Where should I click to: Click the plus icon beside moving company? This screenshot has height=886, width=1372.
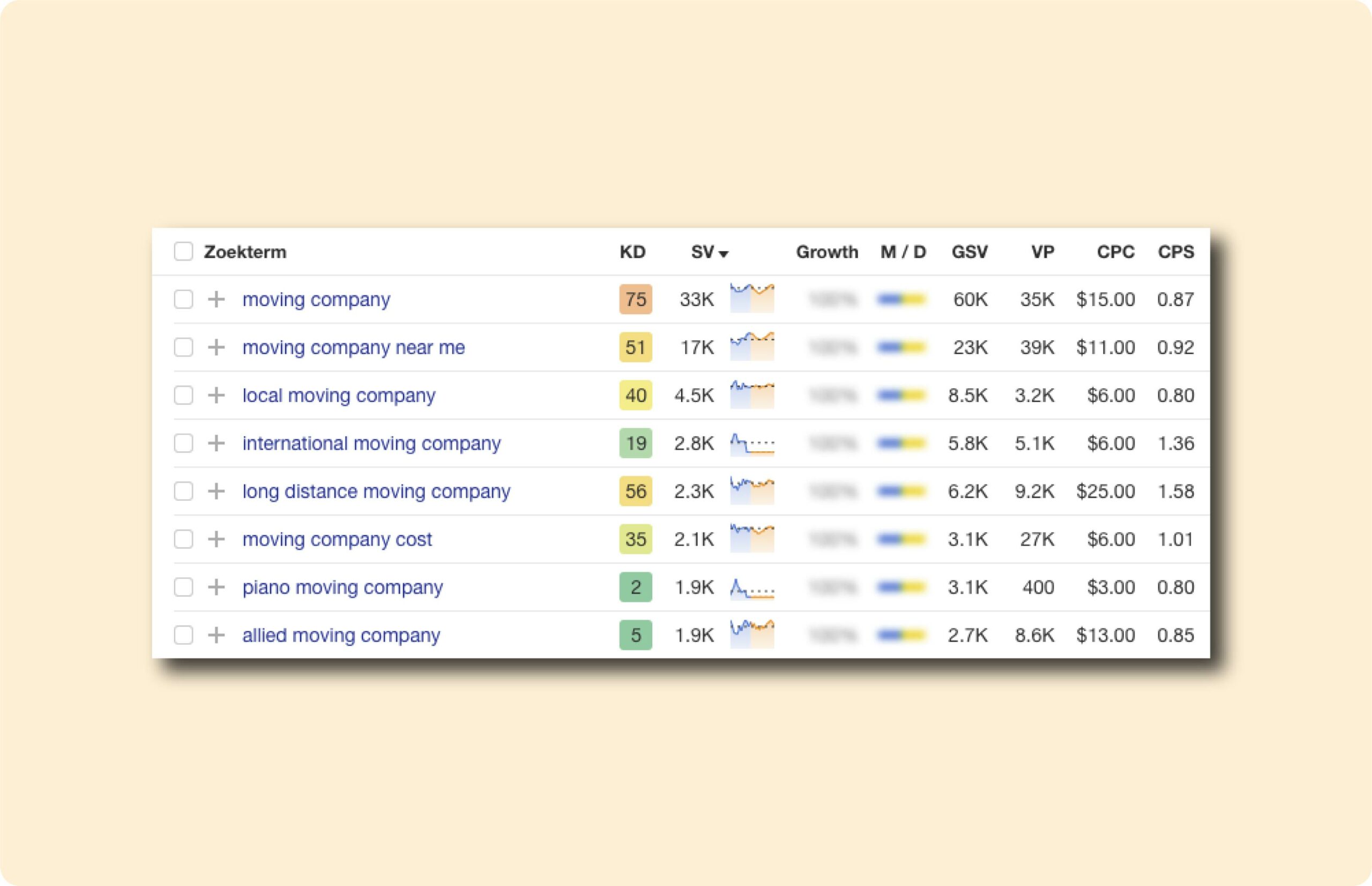tap(217, 299)
